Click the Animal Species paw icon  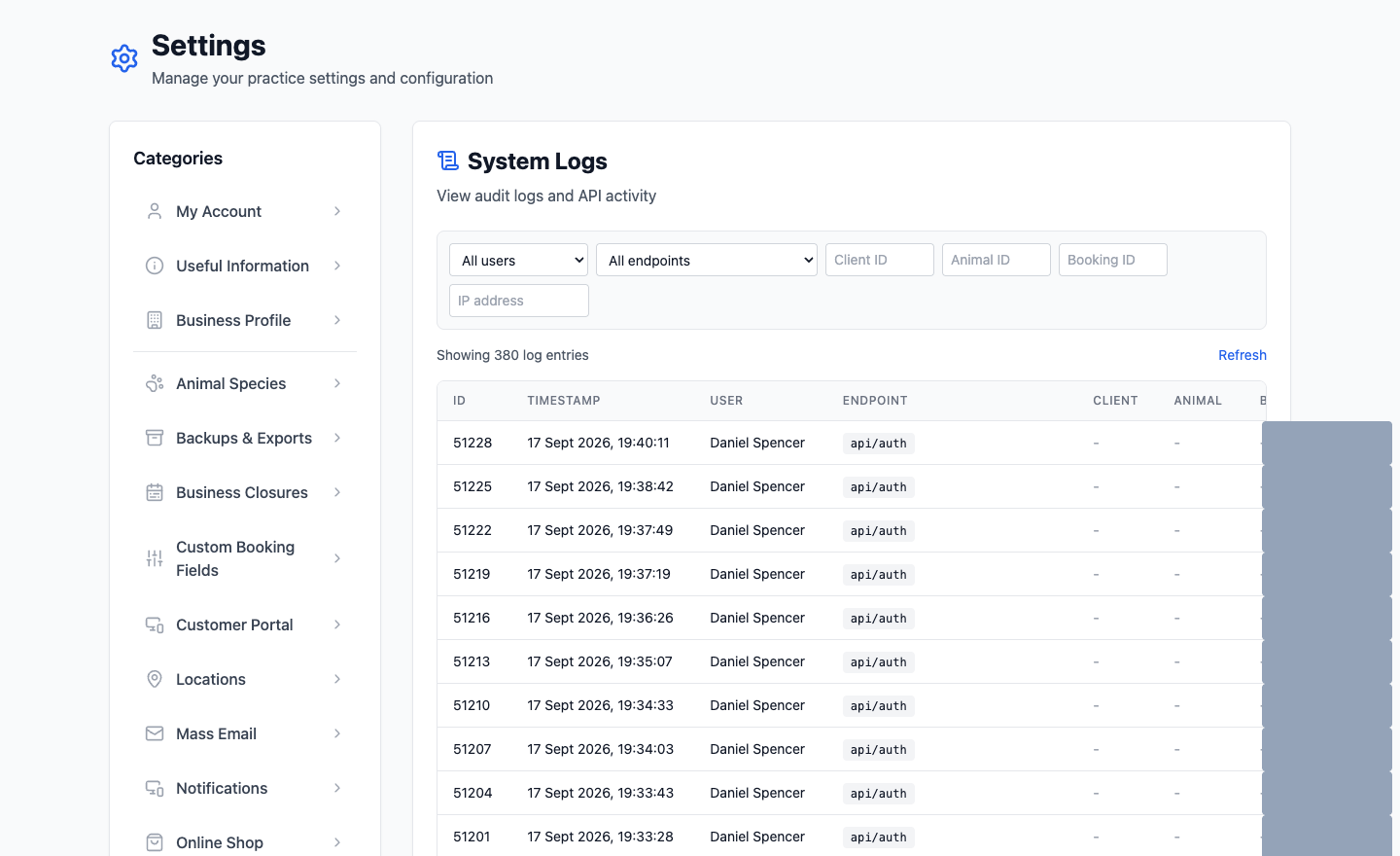click(155, 383)
